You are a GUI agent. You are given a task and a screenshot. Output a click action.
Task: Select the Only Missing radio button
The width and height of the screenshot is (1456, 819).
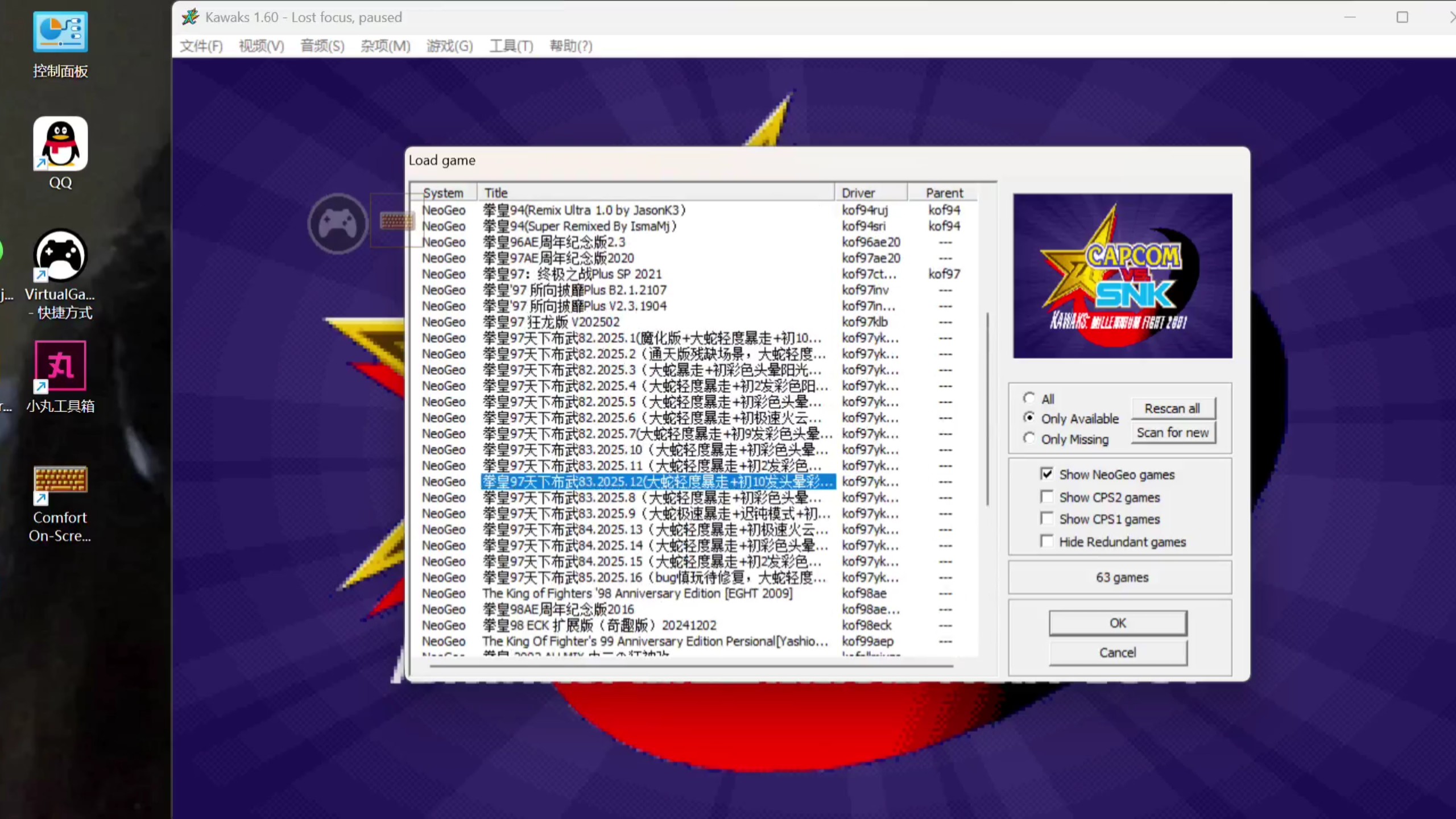(x=1029, y=438)
